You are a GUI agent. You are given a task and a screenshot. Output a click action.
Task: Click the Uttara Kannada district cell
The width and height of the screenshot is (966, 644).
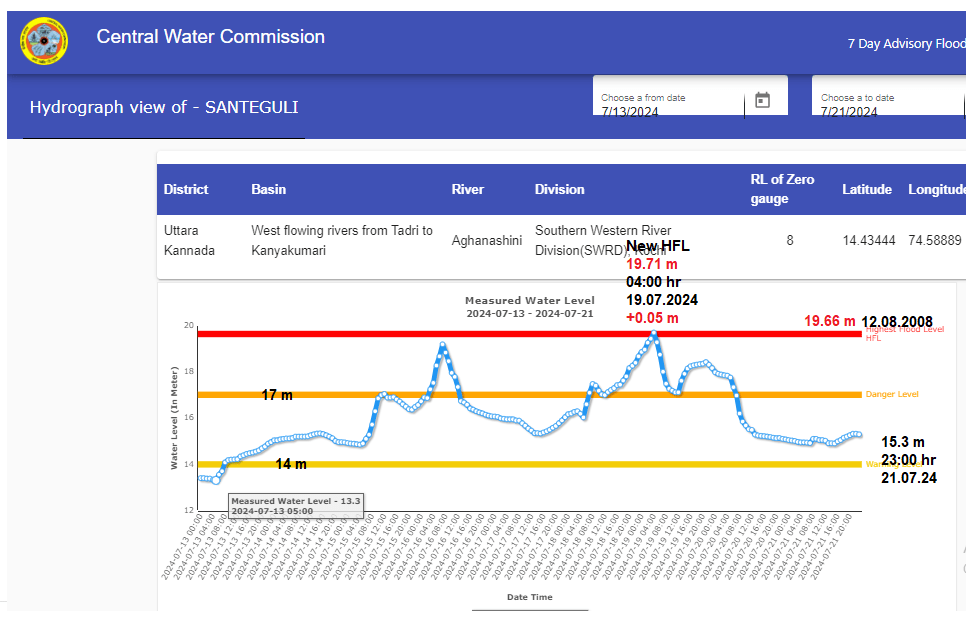(189, 240)
